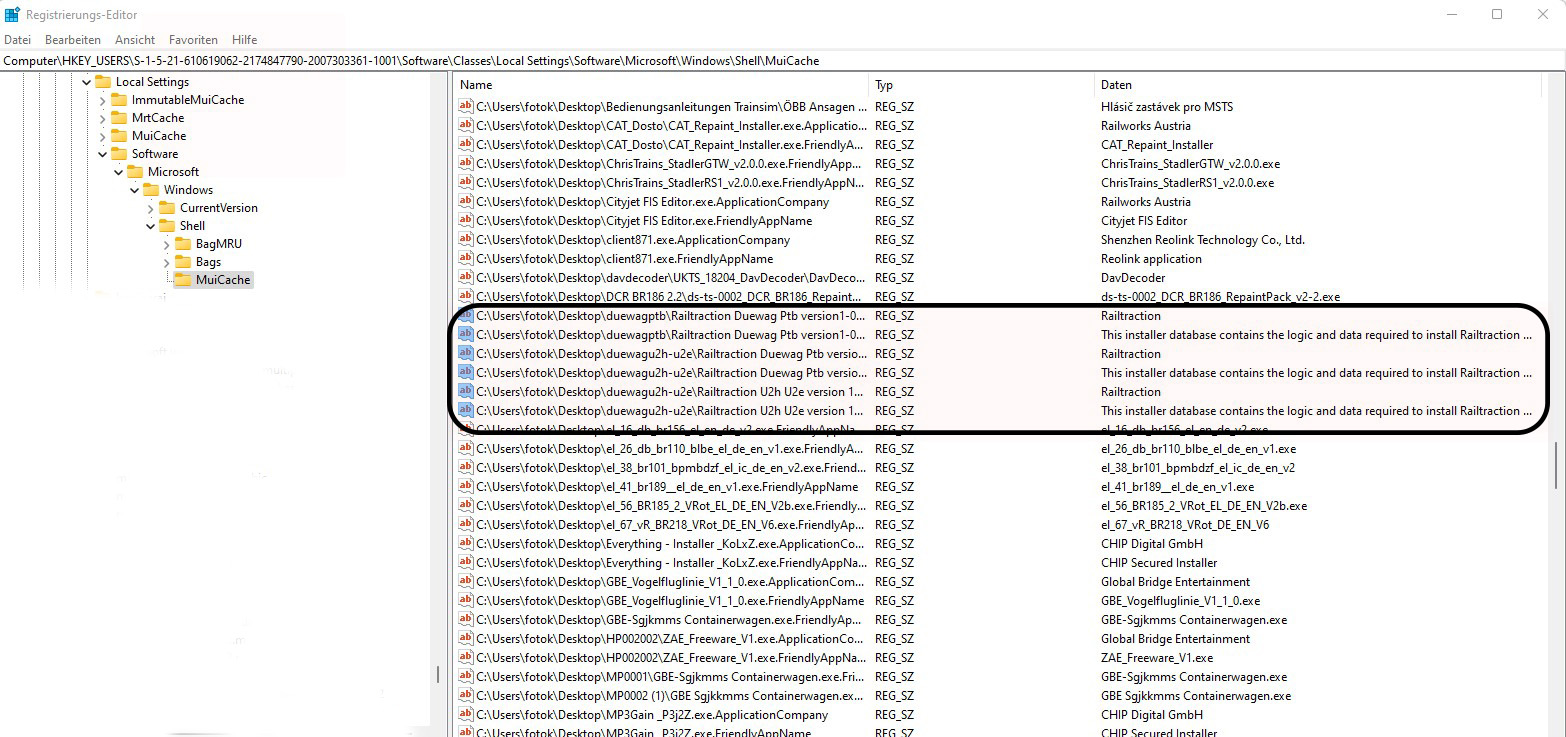The height and width of the screenshot is (737, 1566).
Task: Click the BagMRU folder icon
Action: coord(183,244)
